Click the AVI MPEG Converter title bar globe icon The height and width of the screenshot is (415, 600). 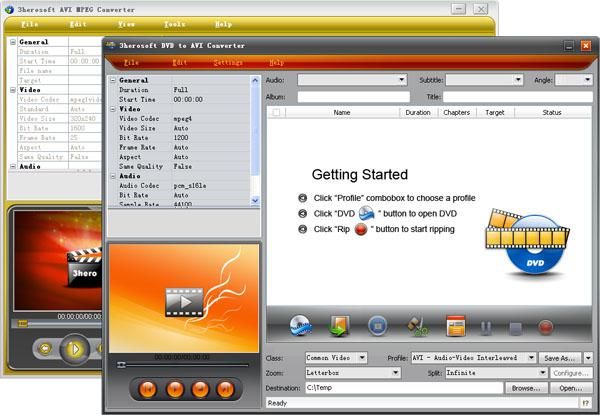9,9
